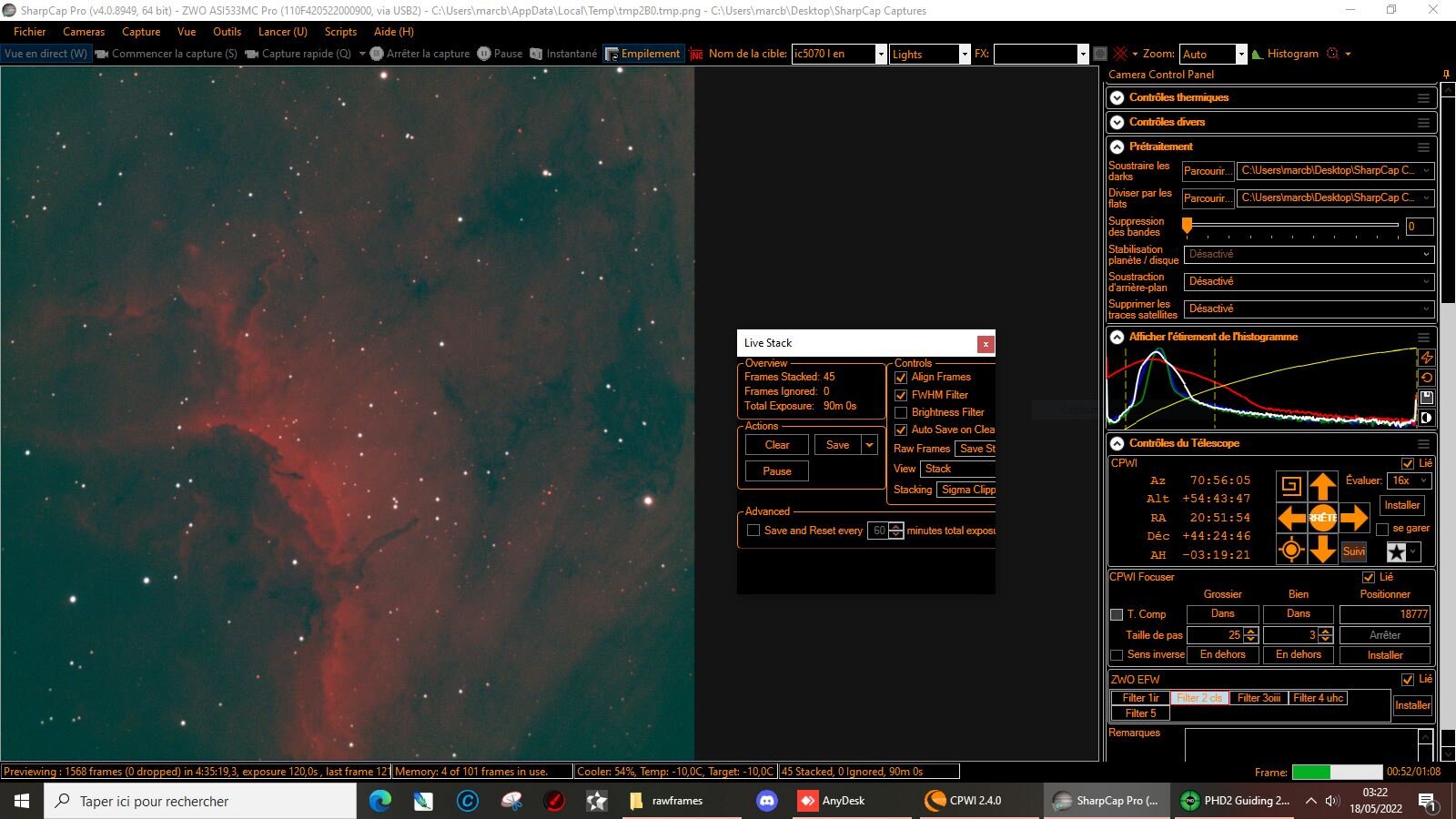Adjust the Suppression des bandes slider
Screen dimensions: 1456x819
pyautogui.click(x=1187, y=225)
